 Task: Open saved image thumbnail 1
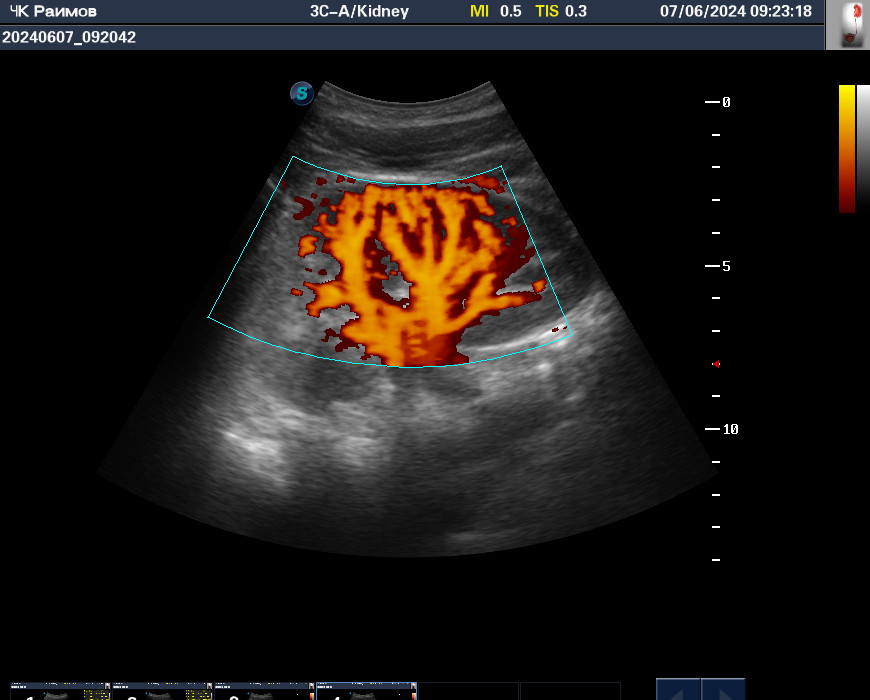[x=60, y=691]
